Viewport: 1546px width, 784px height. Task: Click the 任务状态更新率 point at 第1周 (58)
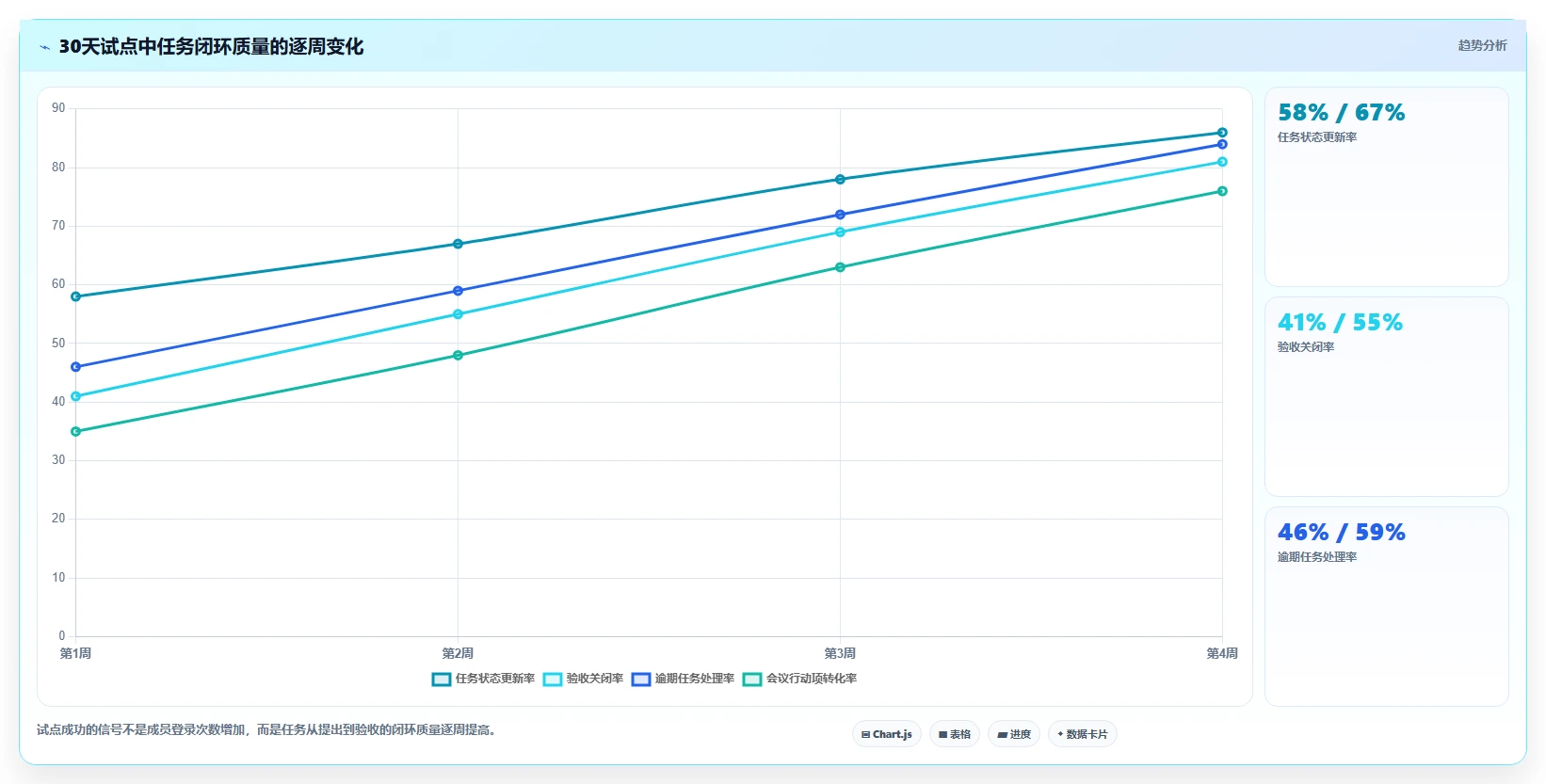coord(76,296)
